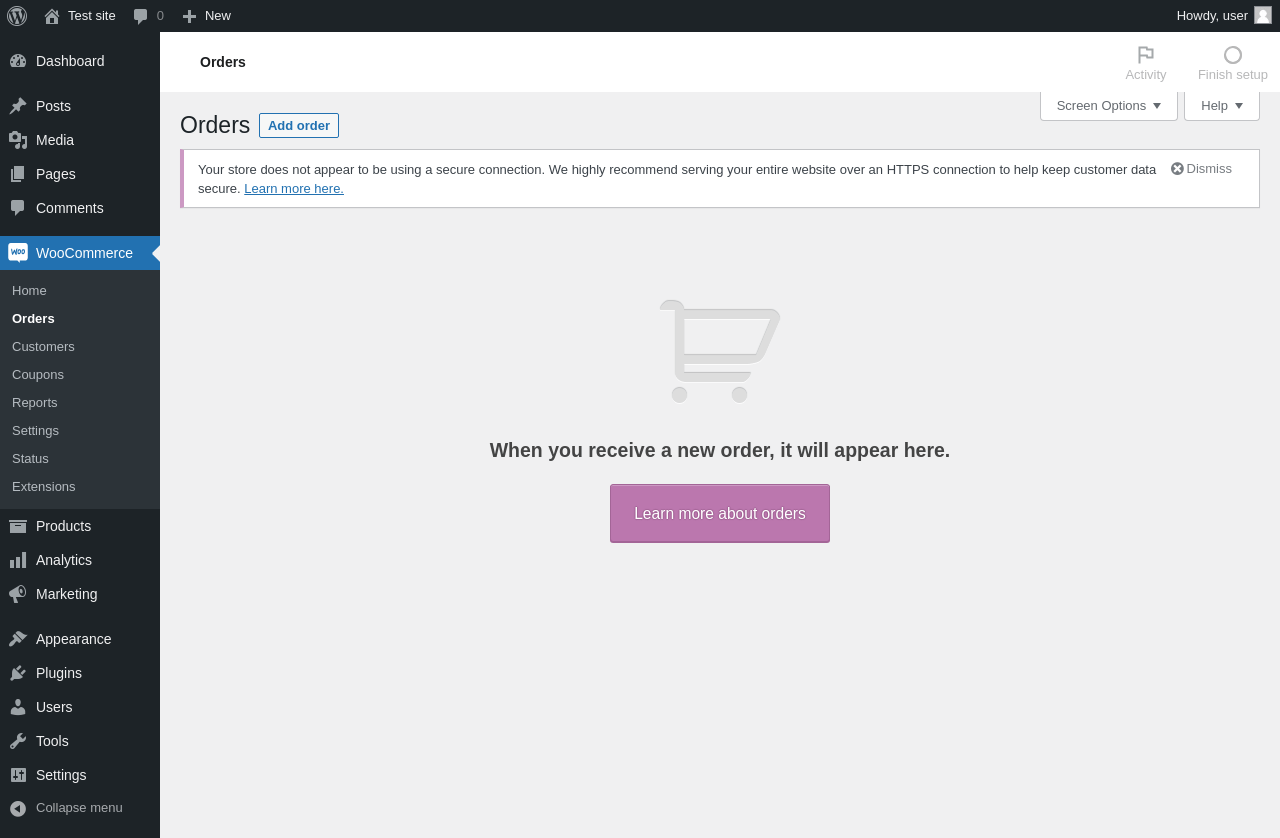The width and height of the screenshot is (1280, 838).
Task: Click the Marketing megaphone icon
Action: click(x=18, y=594)
